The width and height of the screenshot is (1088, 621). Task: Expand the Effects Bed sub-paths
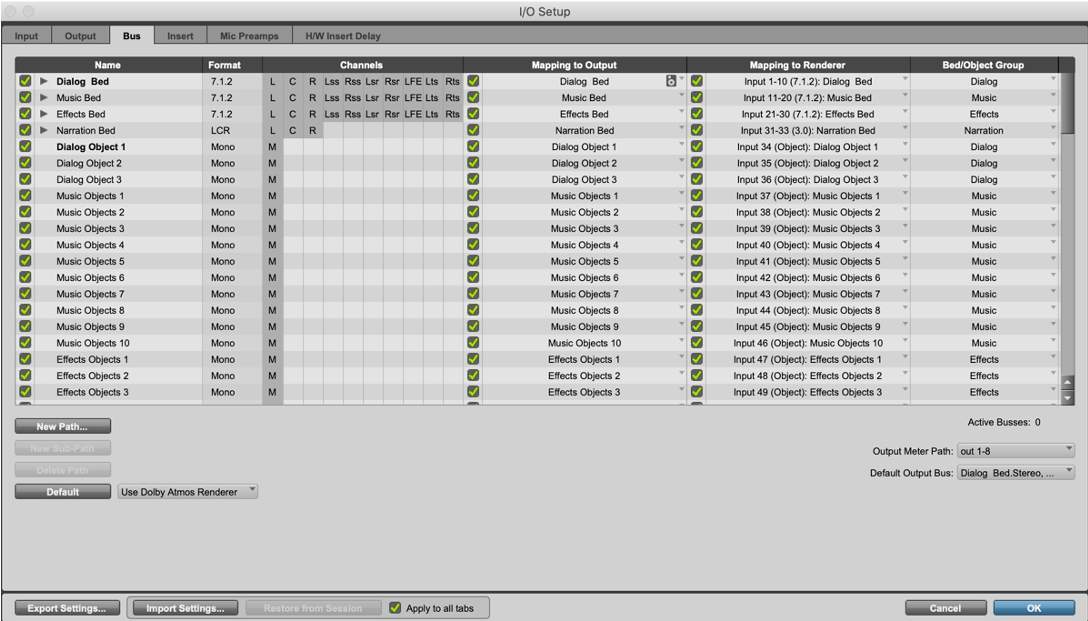(x=43, y=114)
